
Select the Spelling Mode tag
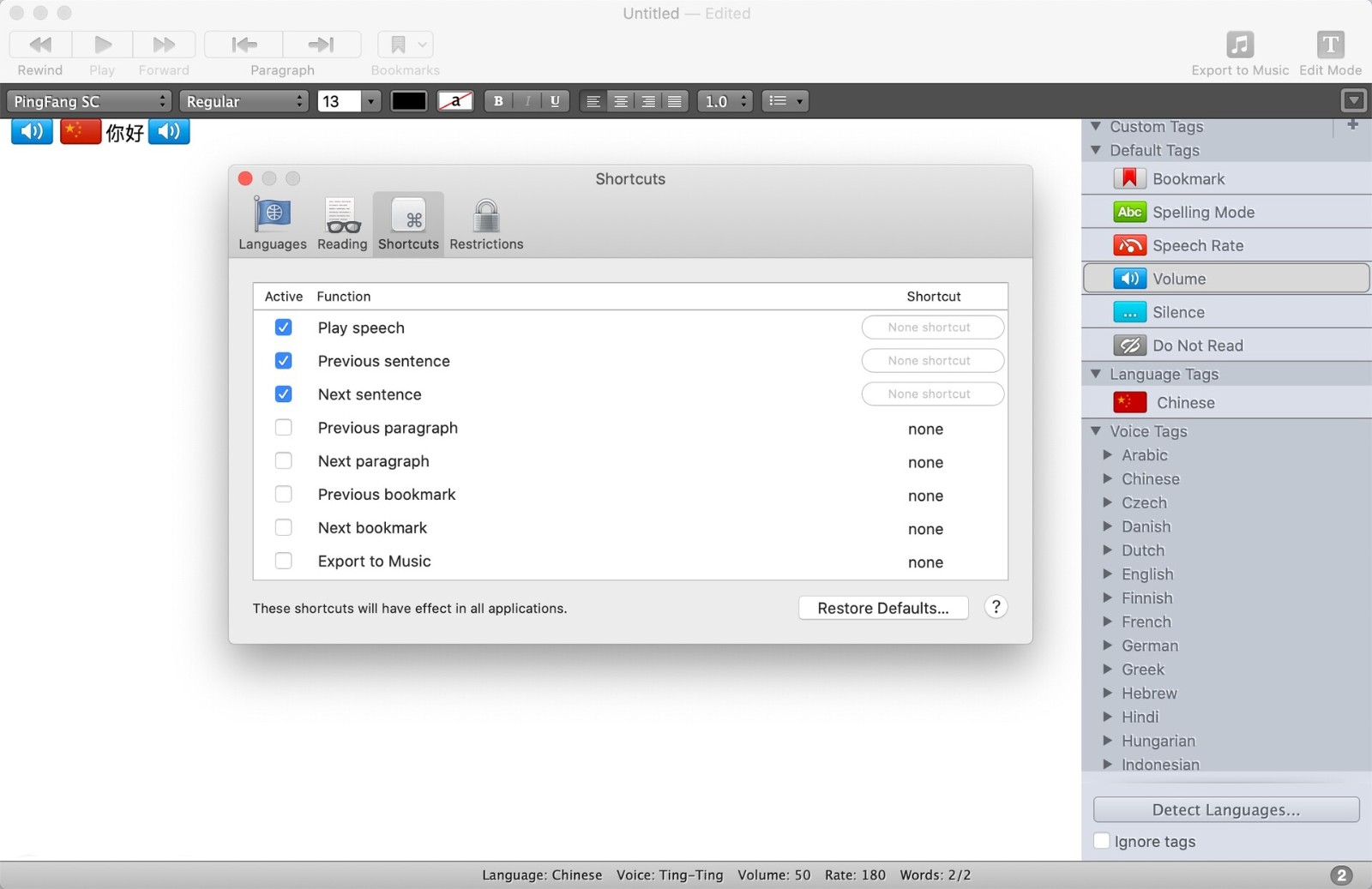[x=1227, y=212]
